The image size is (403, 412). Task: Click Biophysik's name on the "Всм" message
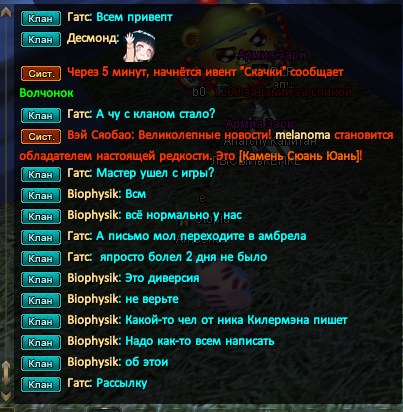94,194
